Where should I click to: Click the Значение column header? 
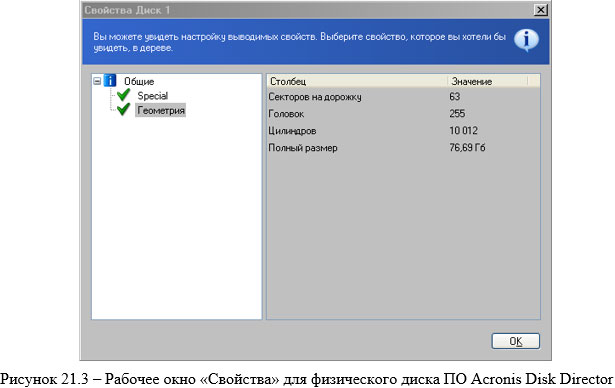click(x=488, y=81)
